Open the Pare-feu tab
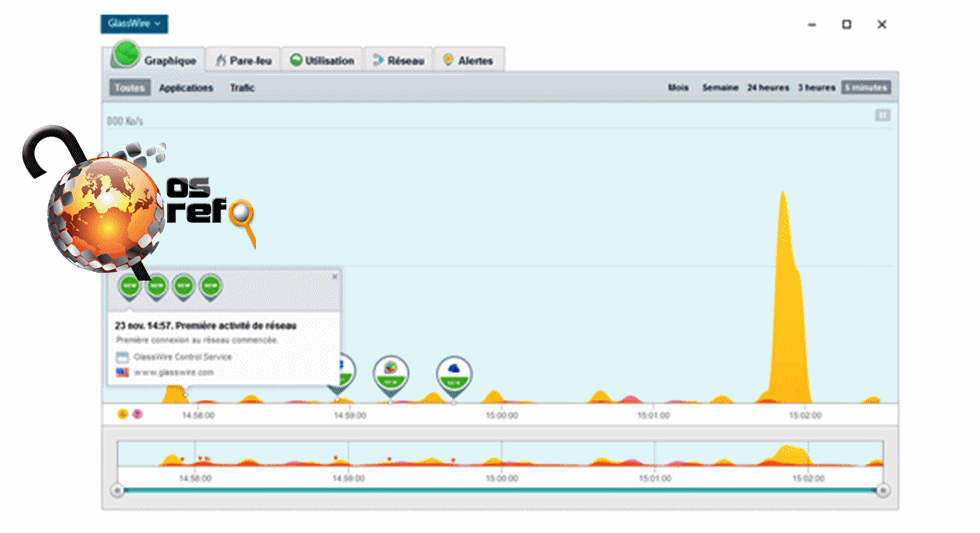This screenshot has width=980, height=533. click(x=243, y=60)
